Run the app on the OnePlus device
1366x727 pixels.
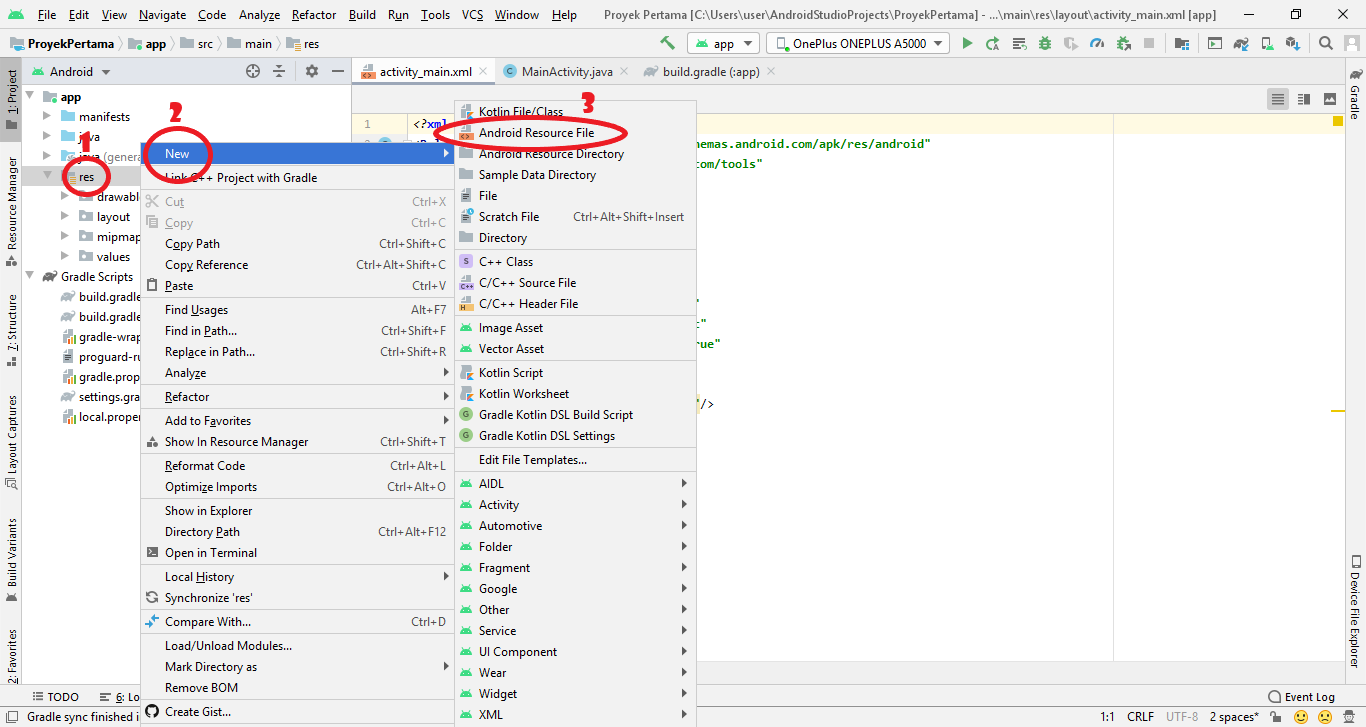[x=968, y=43]
